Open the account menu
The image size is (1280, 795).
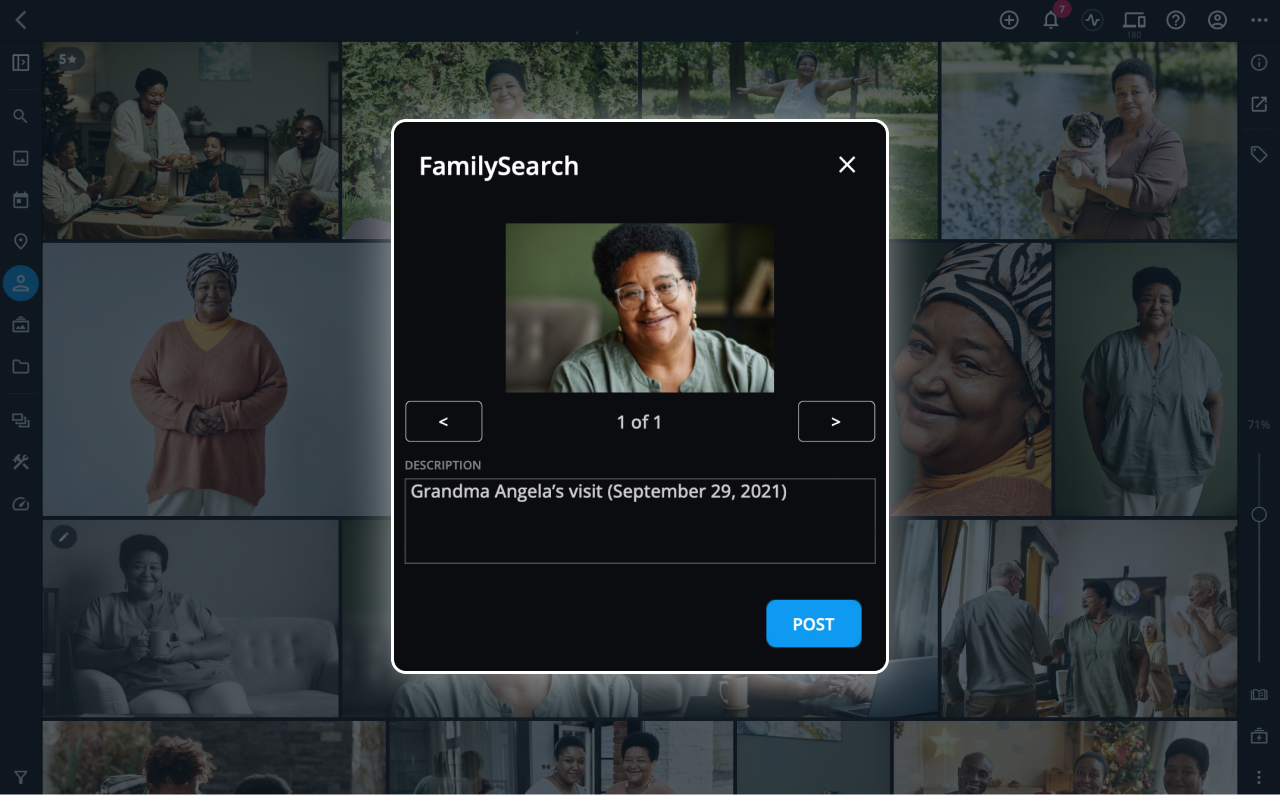click(1217, 20)
